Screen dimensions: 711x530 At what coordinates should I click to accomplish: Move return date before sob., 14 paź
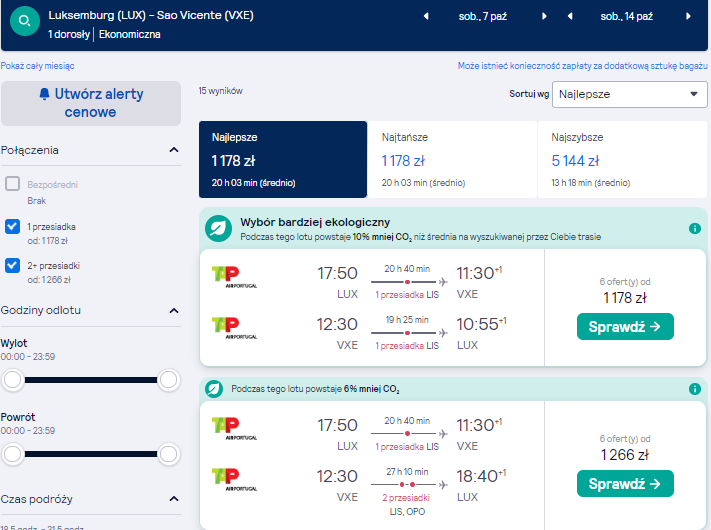coord(570,16)
